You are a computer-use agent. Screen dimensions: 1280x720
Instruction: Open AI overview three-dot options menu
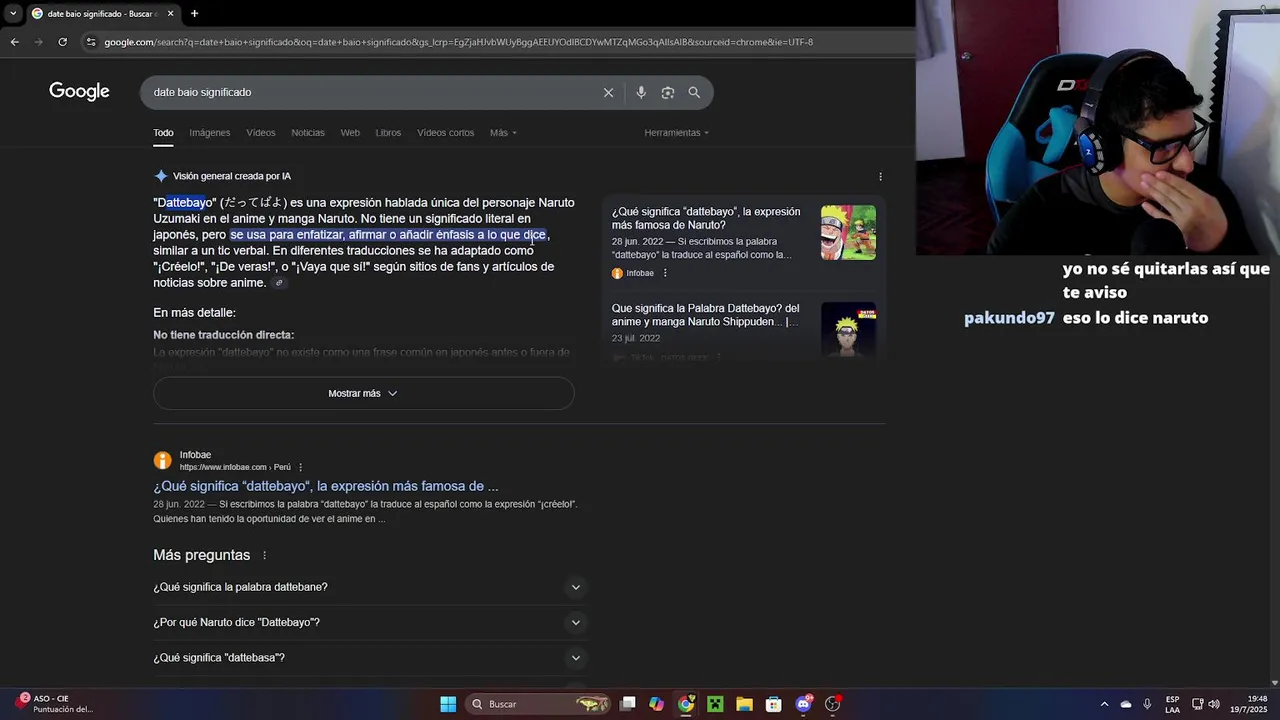point(880,177)
